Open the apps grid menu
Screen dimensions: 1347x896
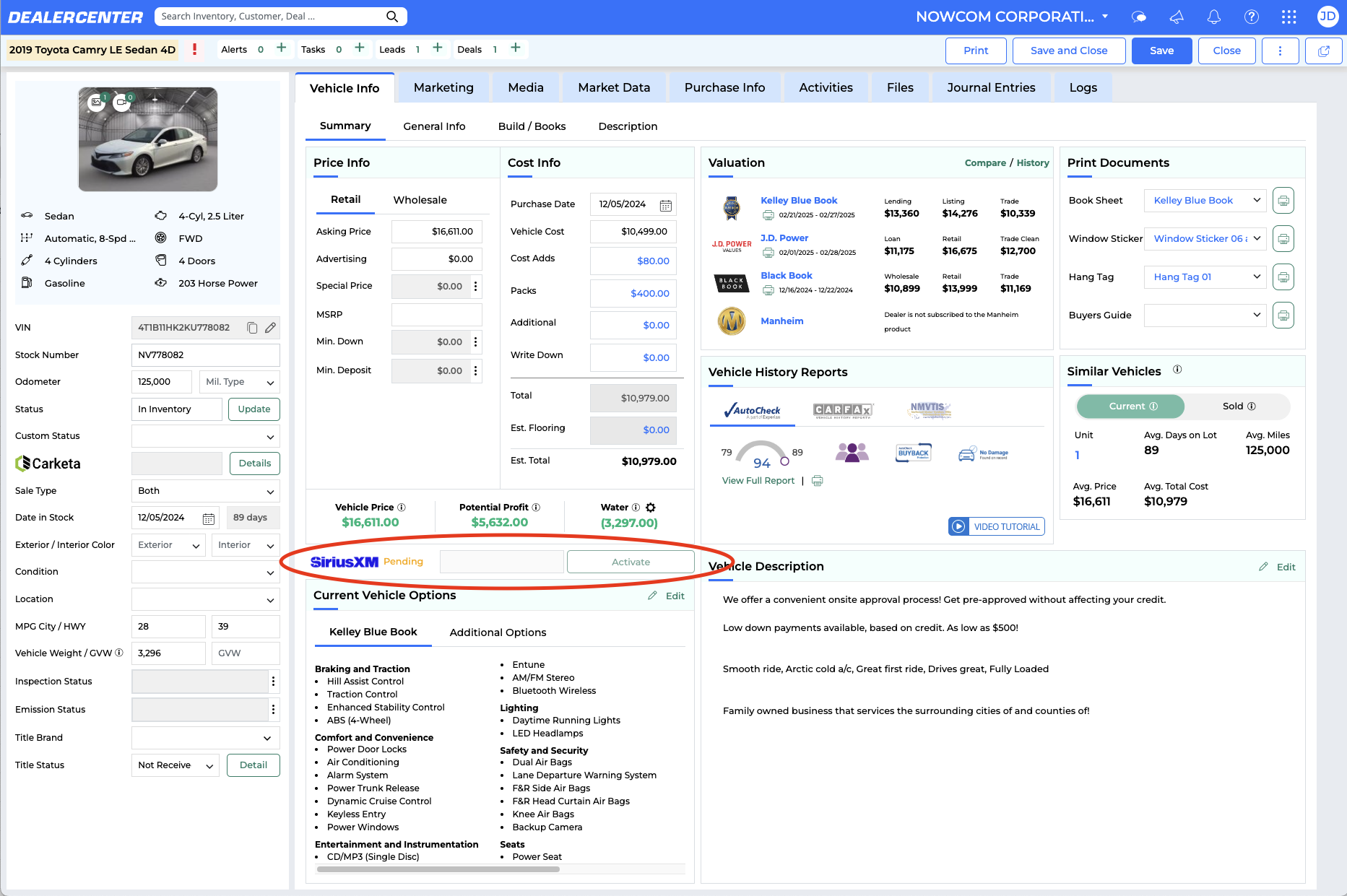pos(1289,17)
